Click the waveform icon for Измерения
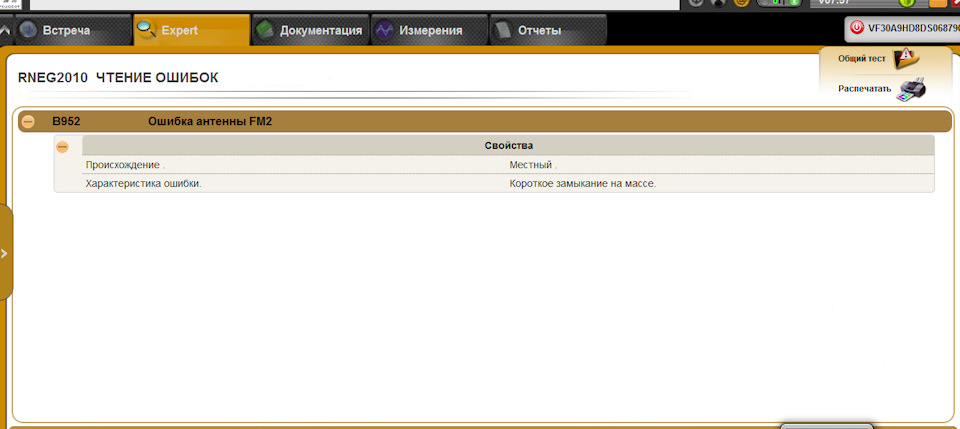The width and height of the screenshot is (960, 429). point(384,31)
